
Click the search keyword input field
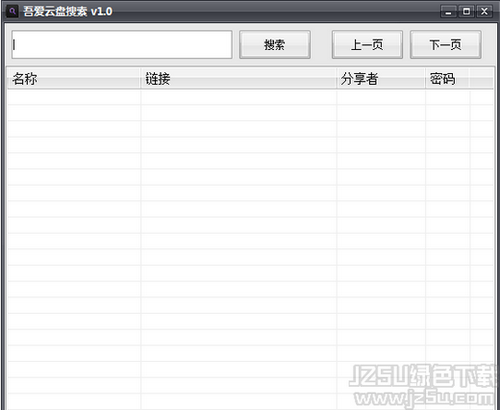coord(122,45)
